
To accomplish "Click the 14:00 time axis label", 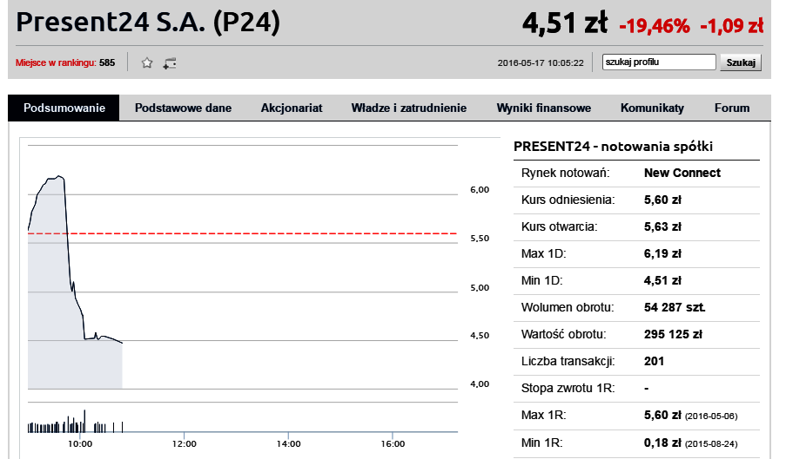I will point(288,444).
